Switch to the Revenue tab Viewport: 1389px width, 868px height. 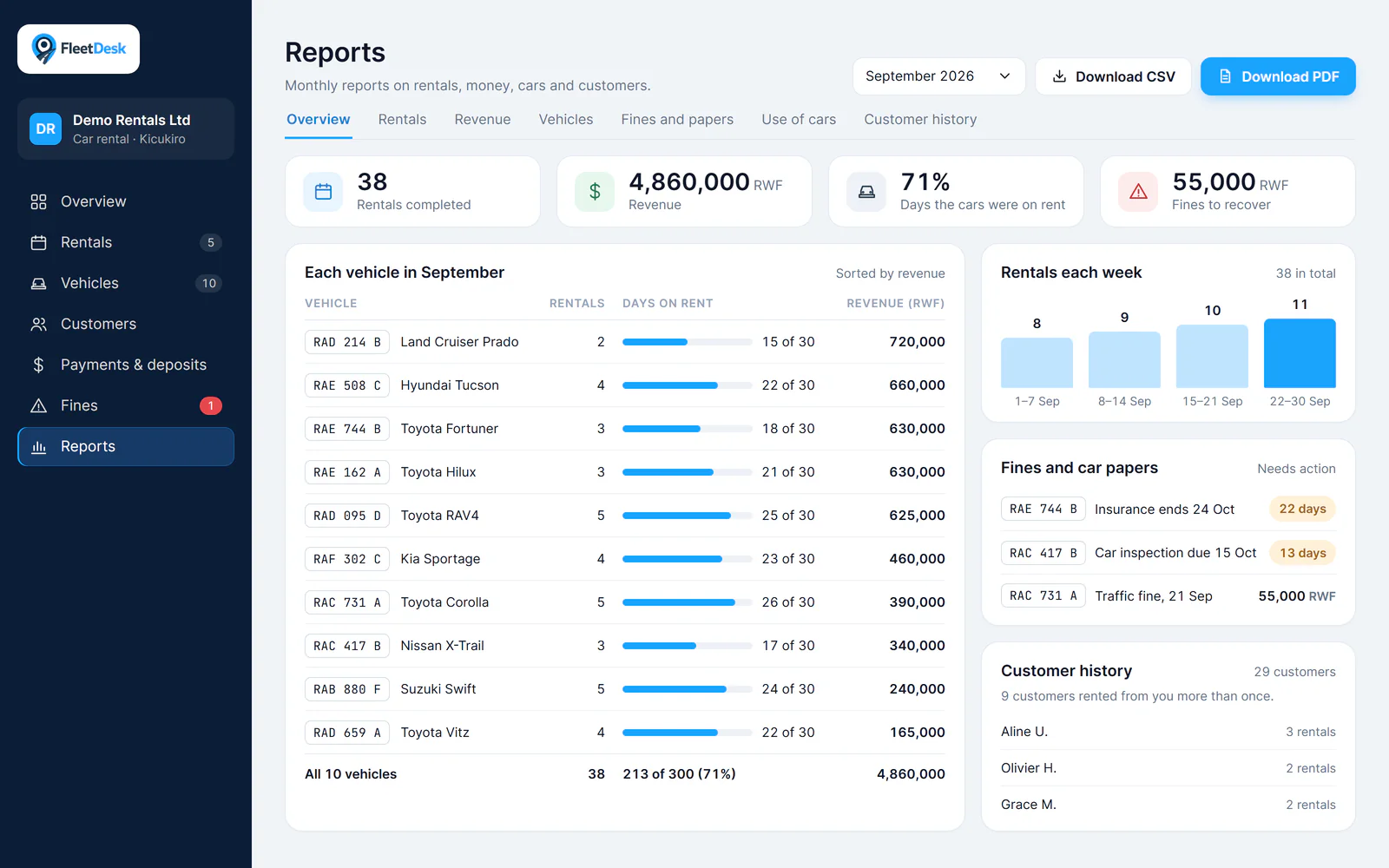[x=483, y=120]
